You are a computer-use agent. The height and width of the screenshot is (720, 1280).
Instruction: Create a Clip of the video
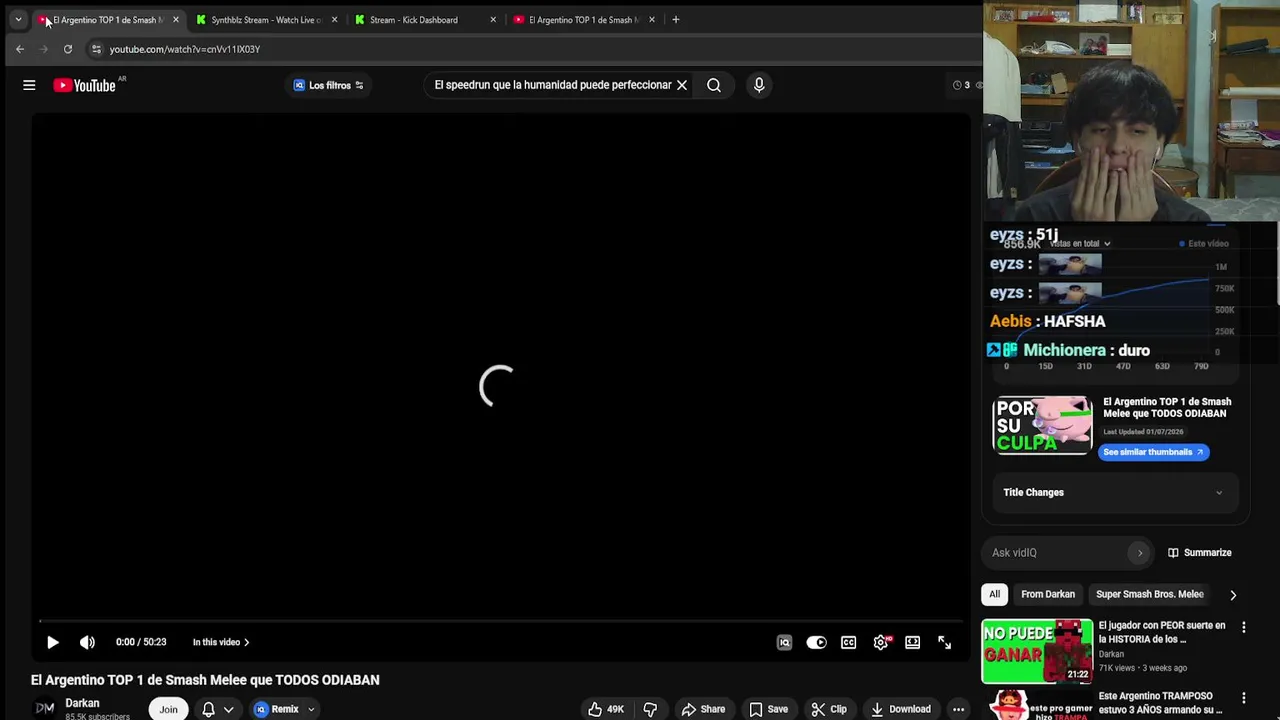[829, 709]
